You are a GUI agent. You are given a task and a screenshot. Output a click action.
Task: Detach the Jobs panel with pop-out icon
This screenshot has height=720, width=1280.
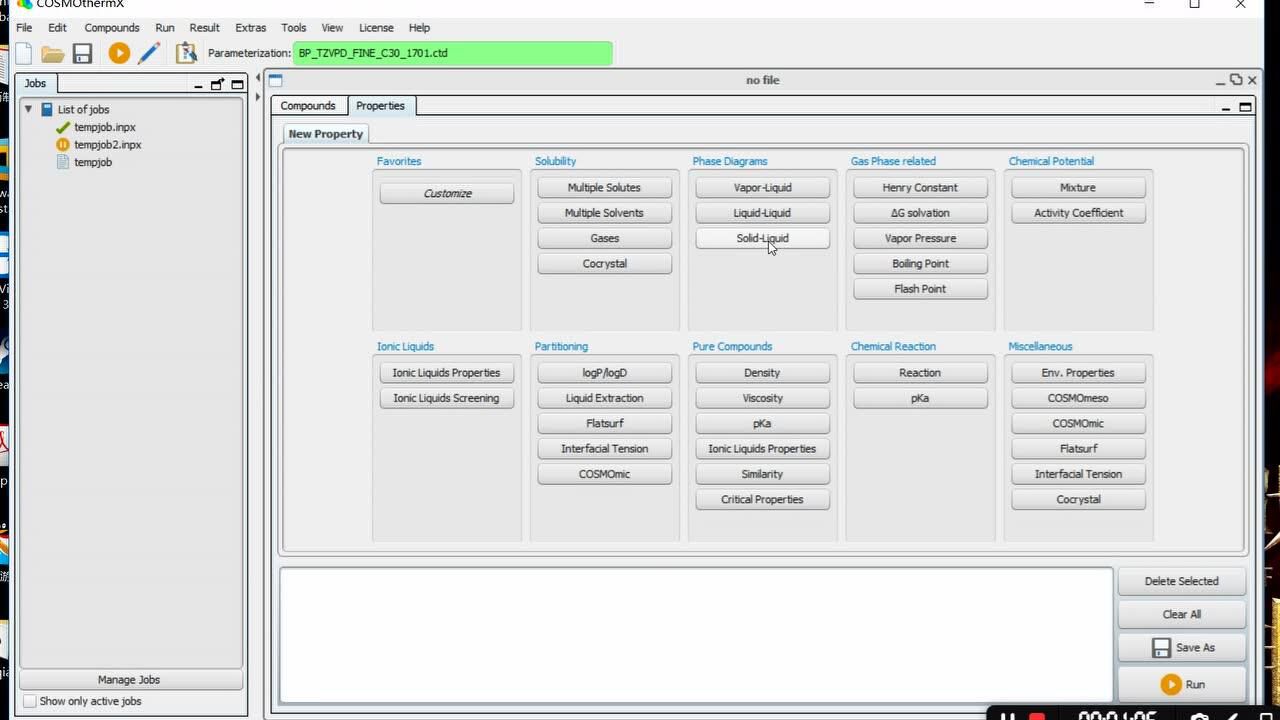[x=217, y=84]
